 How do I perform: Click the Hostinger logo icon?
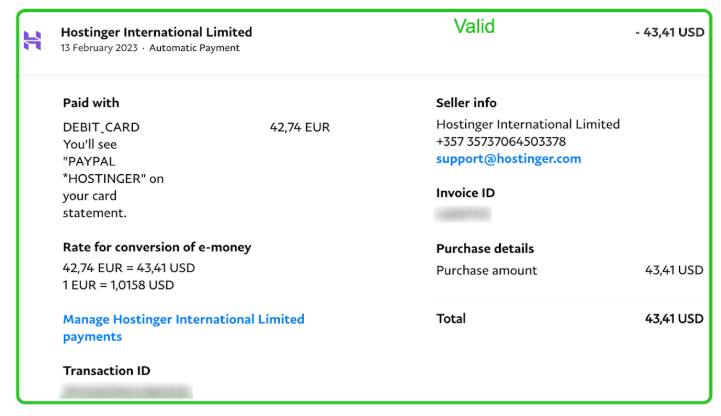(x=32, y=40)
